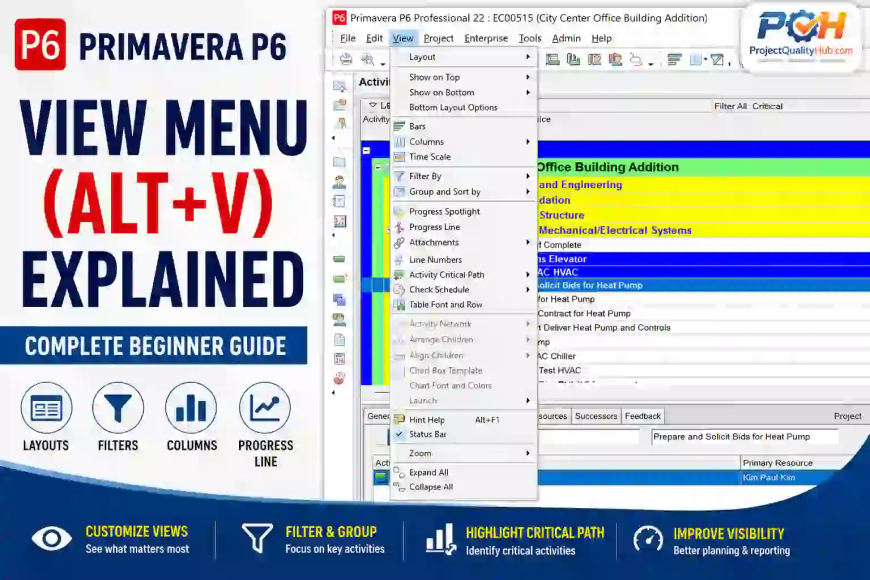Choose Bottom Layout Options
Screen dimensions: 870x580
click(x=464, y=107)
